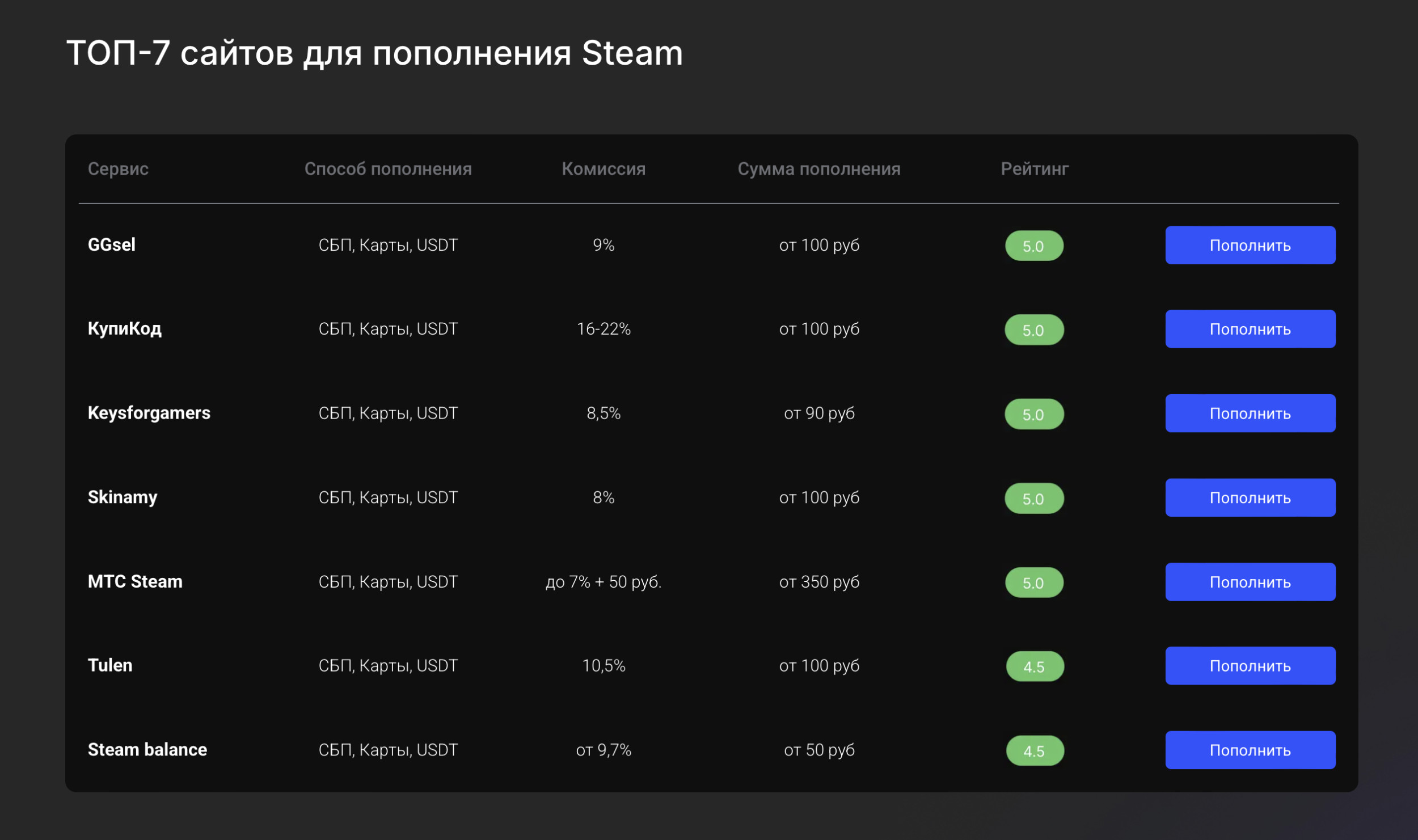Open the Tulen service name
The image size is (1418, 840).
coord(110,665)
